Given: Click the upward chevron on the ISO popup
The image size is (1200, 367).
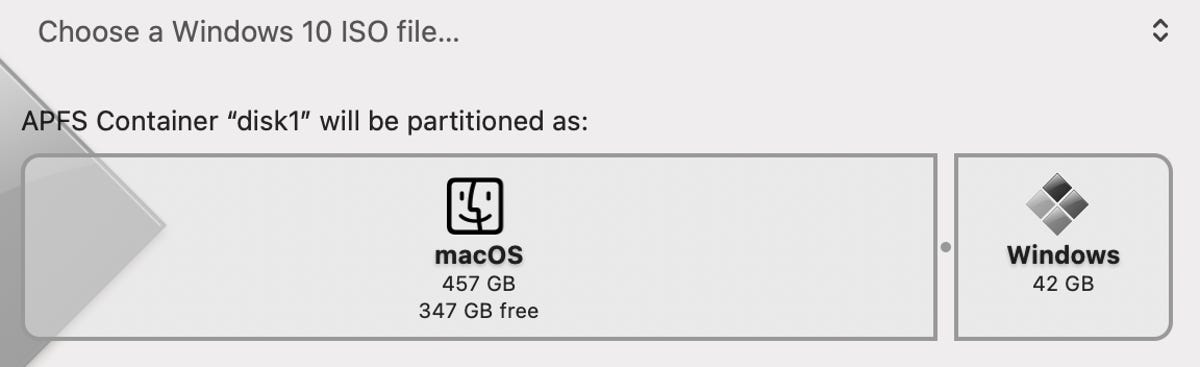Looking at the screenshot, I should click(1160, 23).
